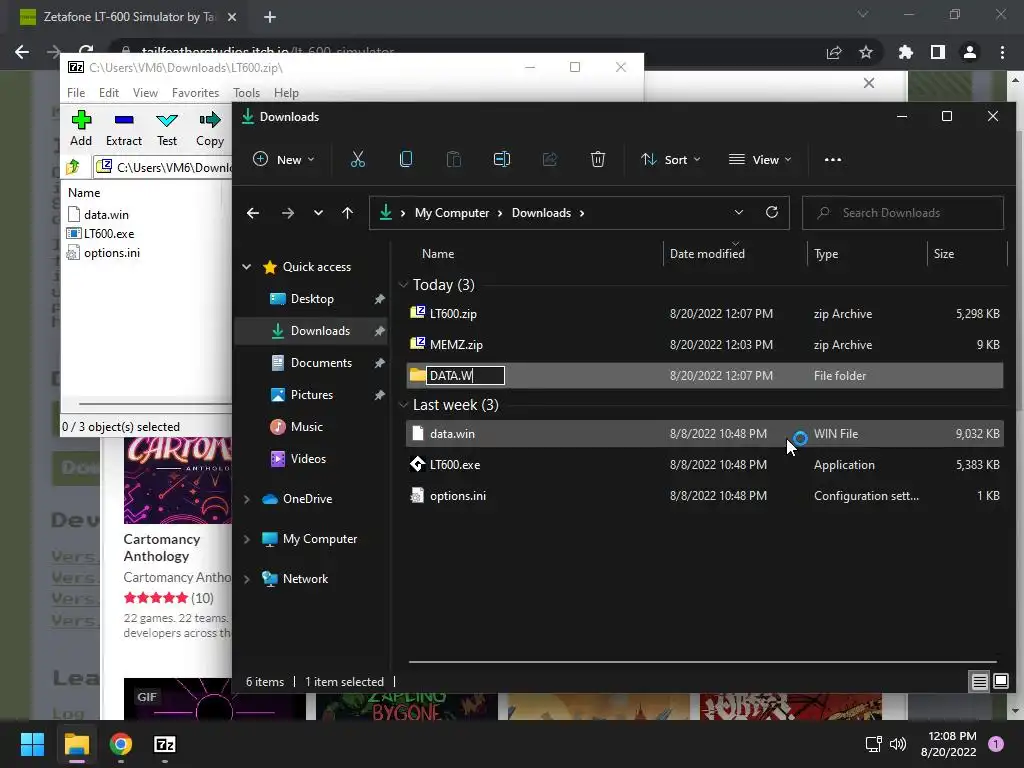Open address bar history dropdown

[739, 212]
